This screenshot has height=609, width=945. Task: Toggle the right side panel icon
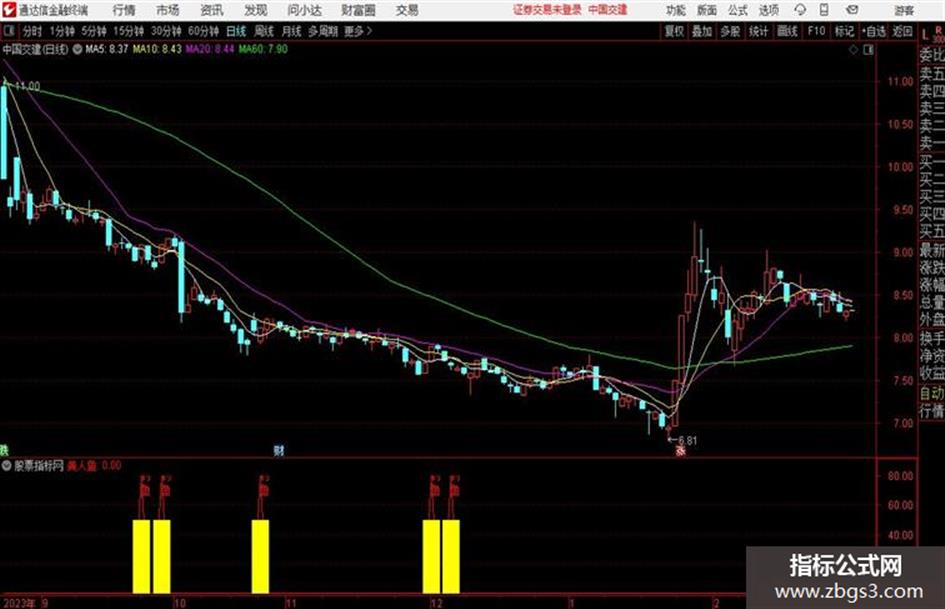pos(868,50)
